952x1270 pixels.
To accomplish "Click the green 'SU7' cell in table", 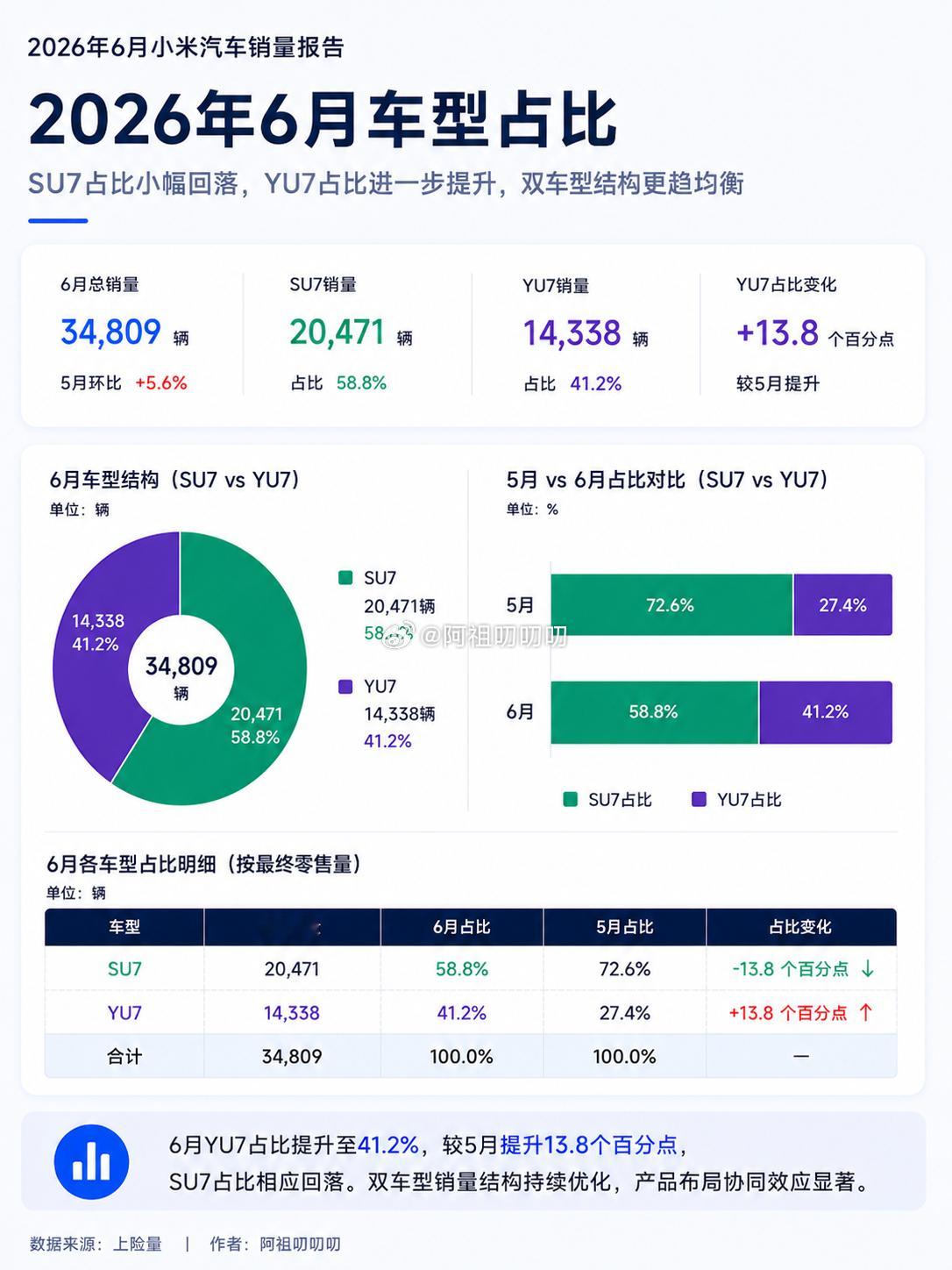I will tap(124, 969).
